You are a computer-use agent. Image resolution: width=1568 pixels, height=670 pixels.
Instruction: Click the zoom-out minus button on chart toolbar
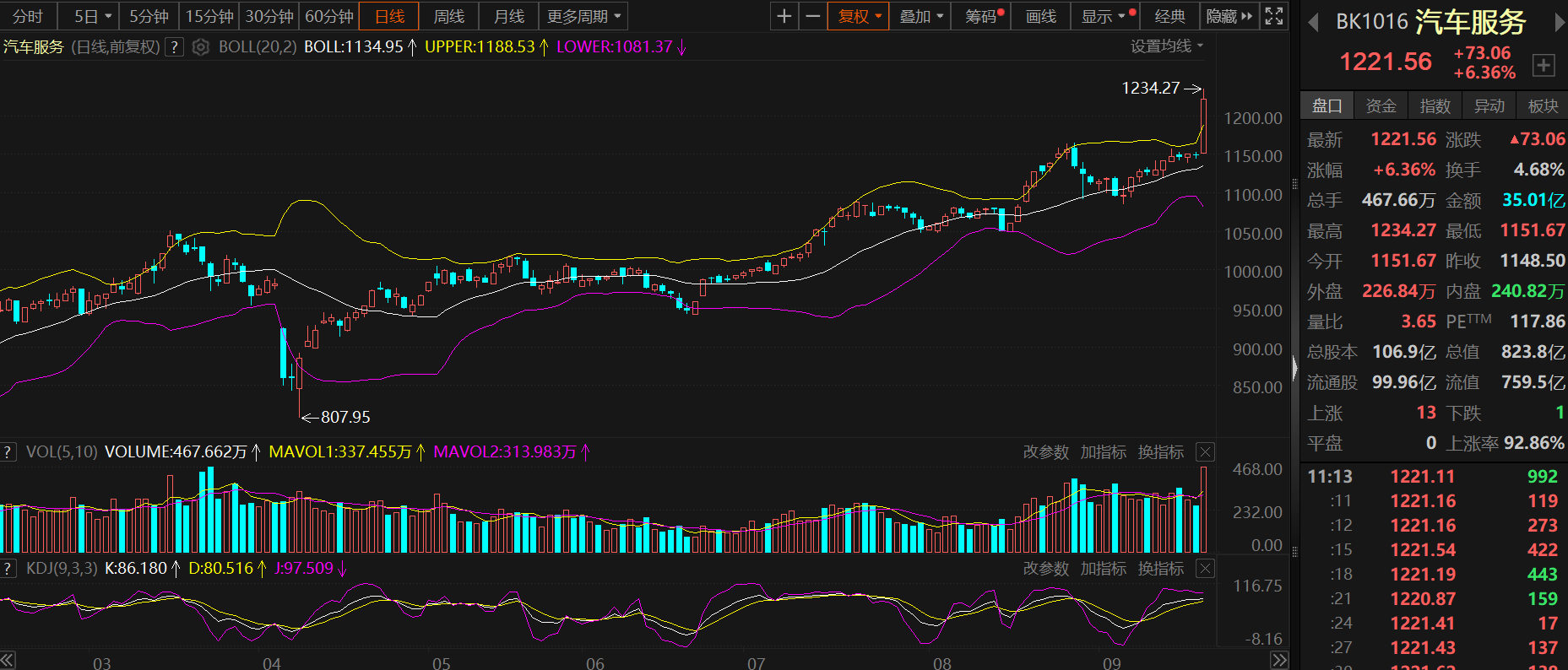pyautogui.click(x=812, y=16)
